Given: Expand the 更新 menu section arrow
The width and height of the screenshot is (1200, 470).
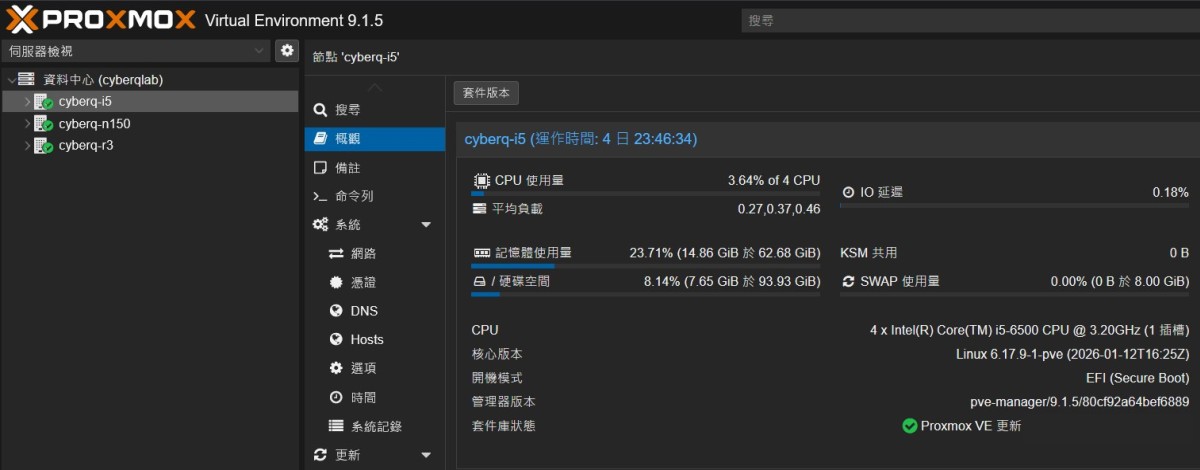Looking at the screenshot, I should pyautogui.click(x=426, y=455).
